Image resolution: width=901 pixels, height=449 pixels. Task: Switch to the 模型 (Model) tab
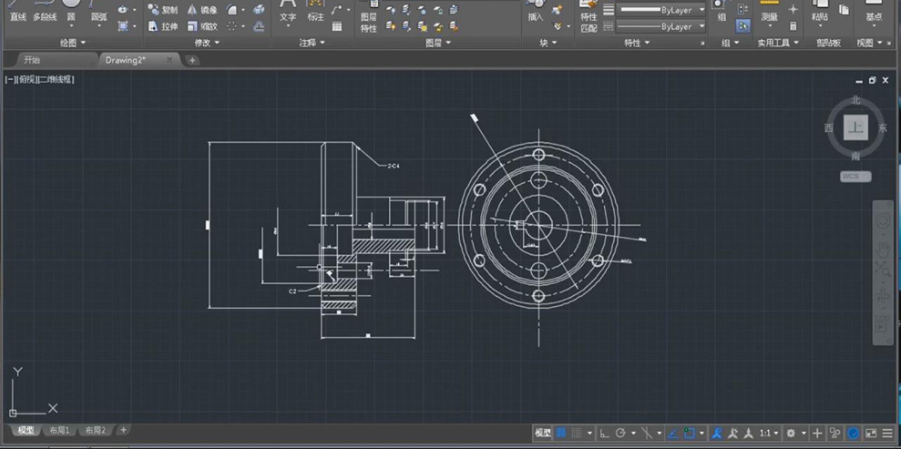coord(25,431)
